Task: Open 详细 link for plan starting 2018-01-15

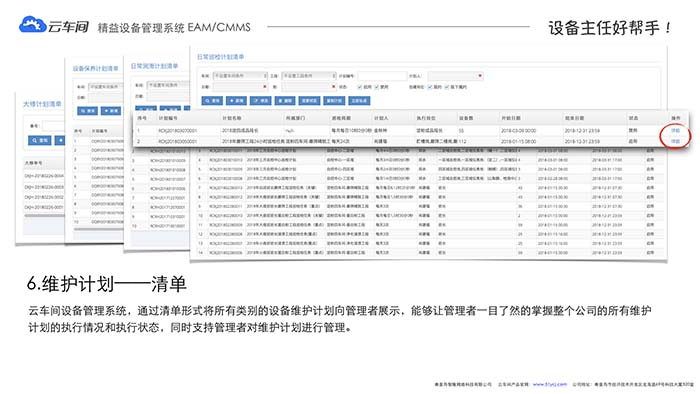Action: pos(675,141)
